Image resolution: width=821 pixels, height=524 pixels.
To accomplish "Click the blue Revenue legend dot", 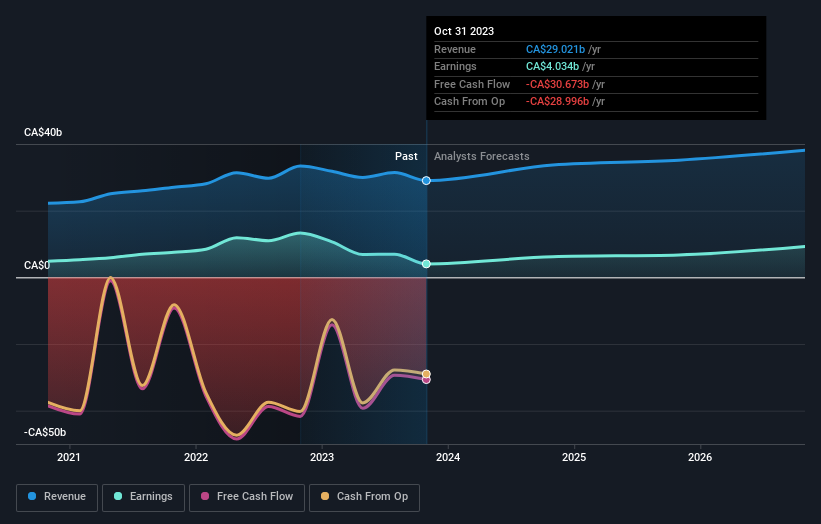I will (x=32, y=496).
